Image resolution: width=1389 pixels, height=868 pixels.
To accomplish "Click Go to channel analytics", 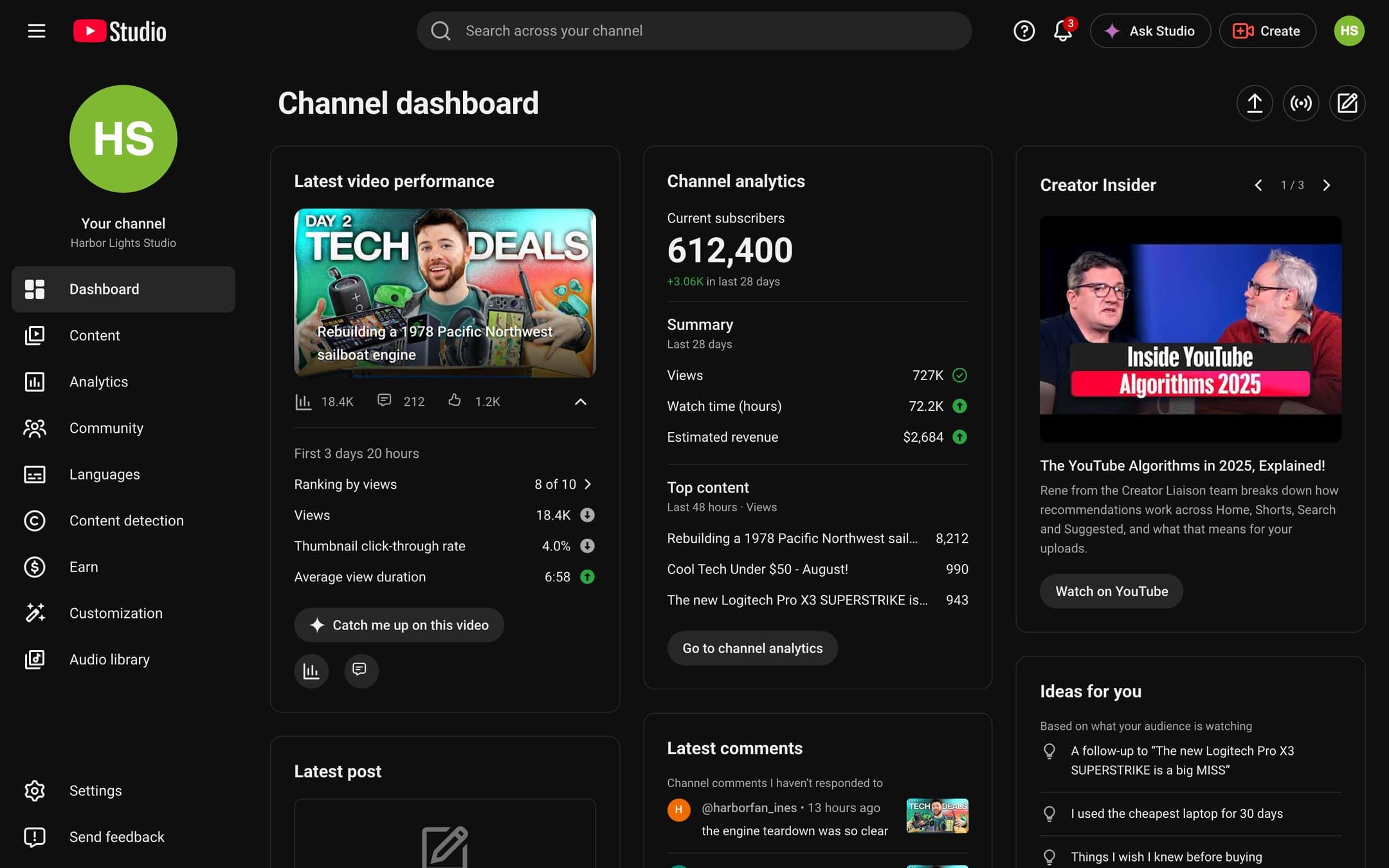I will [752, 648].
